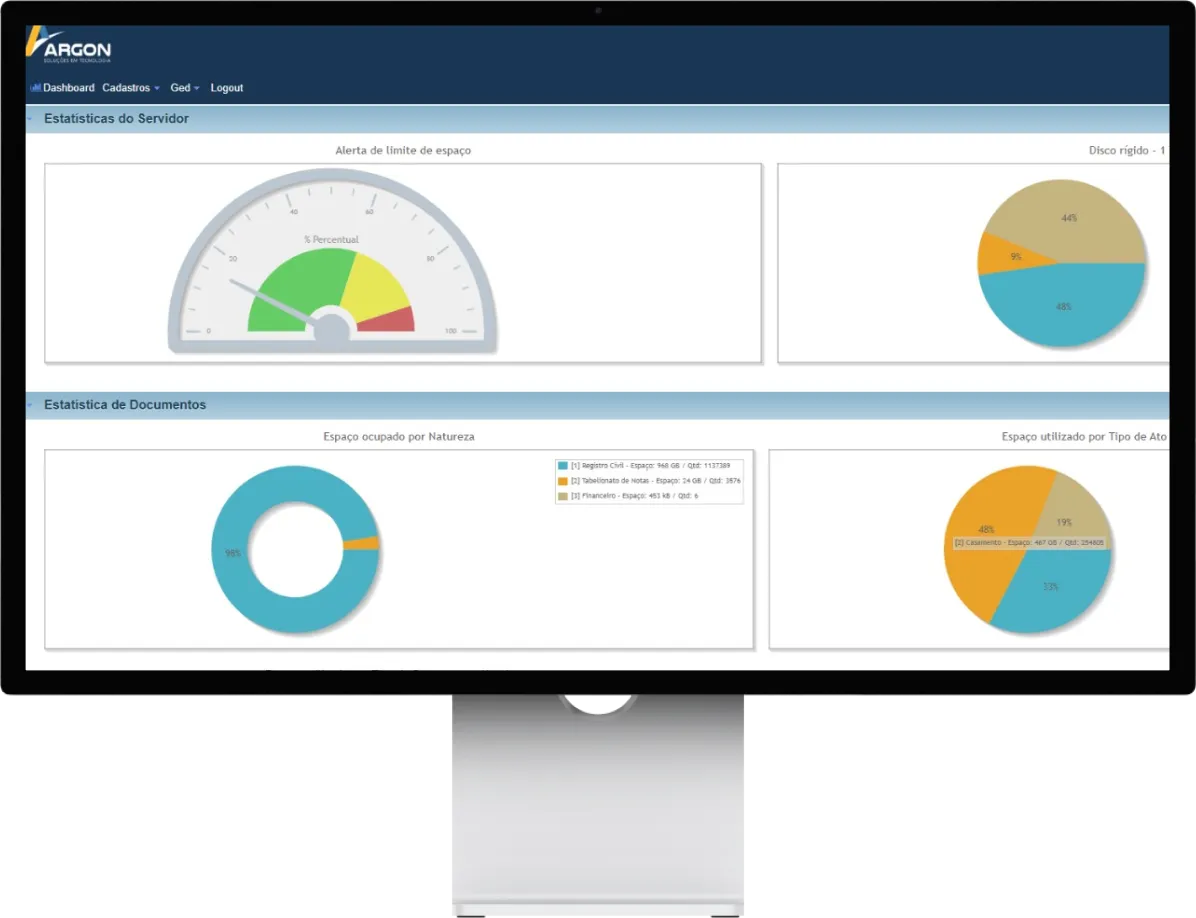The image size is (1196, 918).
Task: Click the 98% blue donut chart segment
Action: pyautogui.click(x=230, y=552)
